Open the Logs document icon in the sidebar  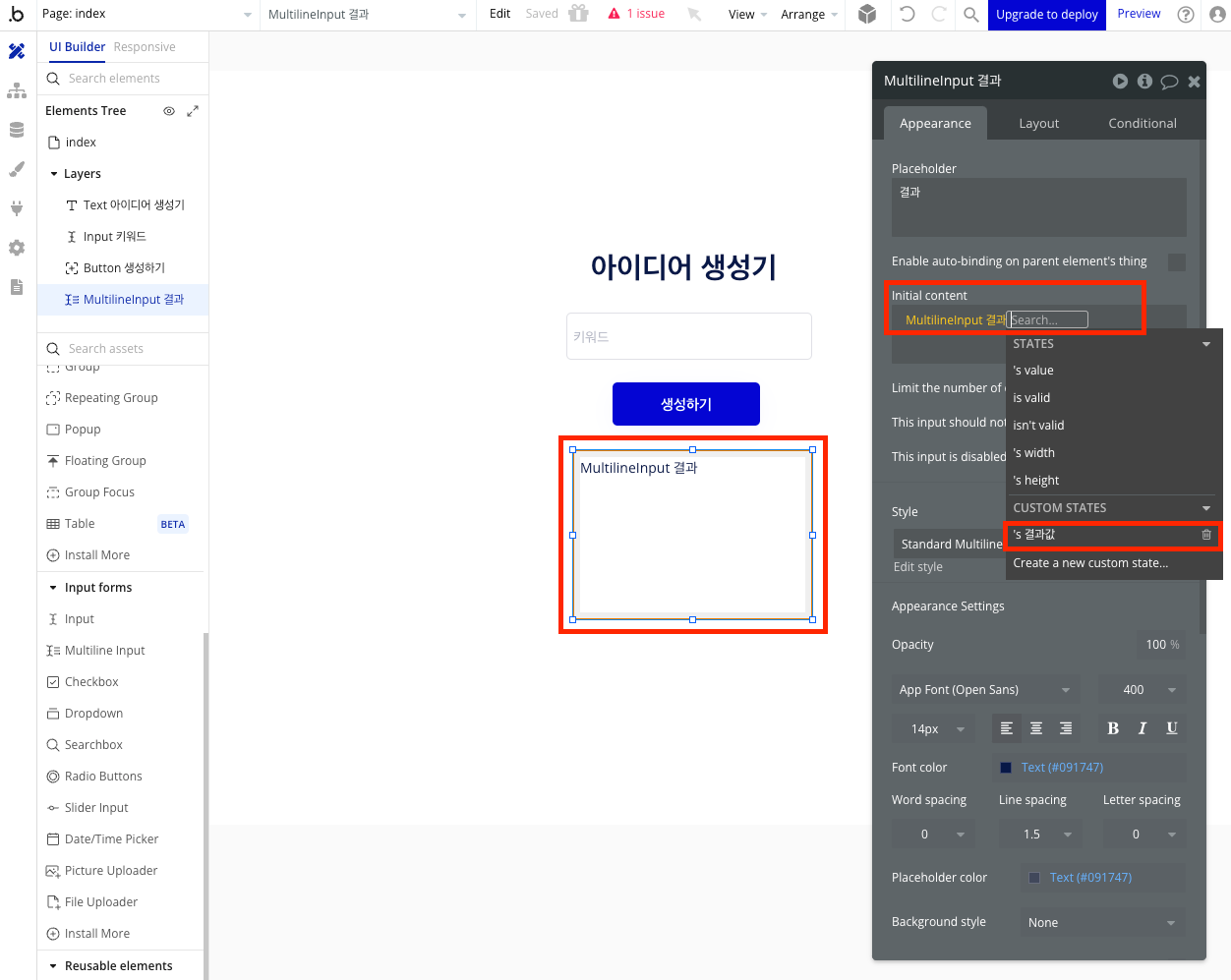(x=17, y=287)
